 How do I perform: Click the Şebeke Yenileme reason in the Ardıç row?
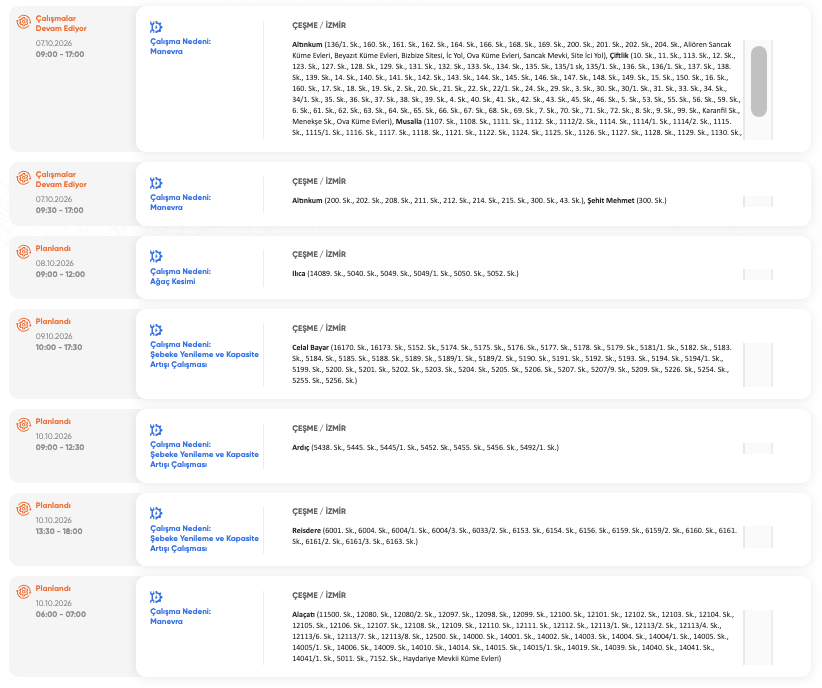tap(204, 454)
